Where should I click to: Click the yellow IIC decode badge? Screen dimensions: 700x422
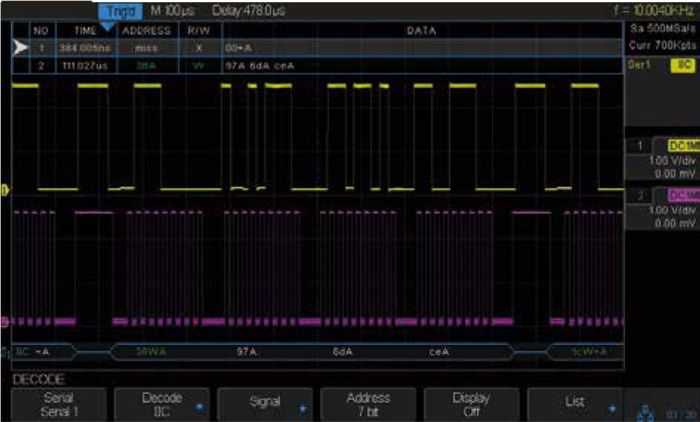pos(683,65)
